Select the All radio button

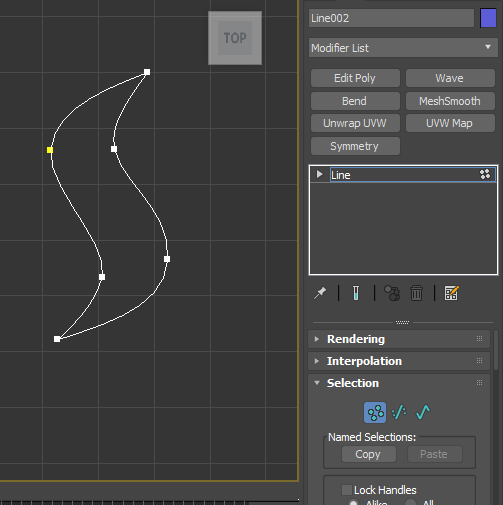[410, 503]
